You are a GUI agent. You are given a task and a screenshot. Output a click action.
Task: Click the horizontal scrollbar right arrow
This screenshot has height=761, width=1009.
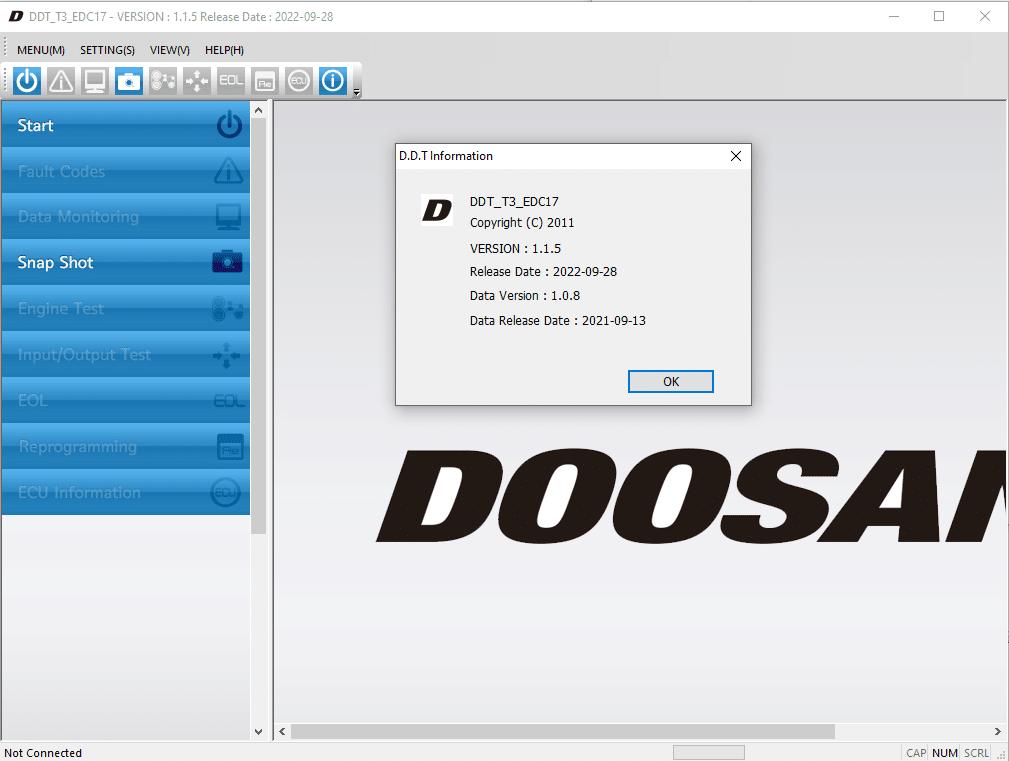(x=998, y=732)
